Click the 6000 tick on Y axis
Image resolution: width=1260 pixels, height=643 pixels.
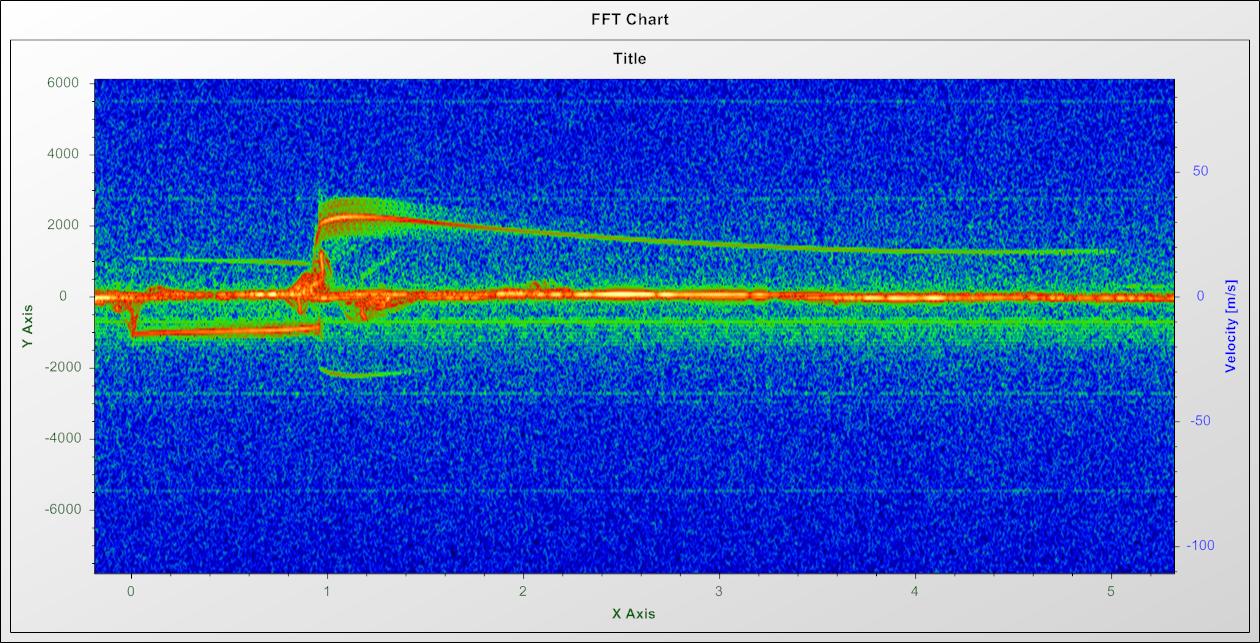point(63,83)
